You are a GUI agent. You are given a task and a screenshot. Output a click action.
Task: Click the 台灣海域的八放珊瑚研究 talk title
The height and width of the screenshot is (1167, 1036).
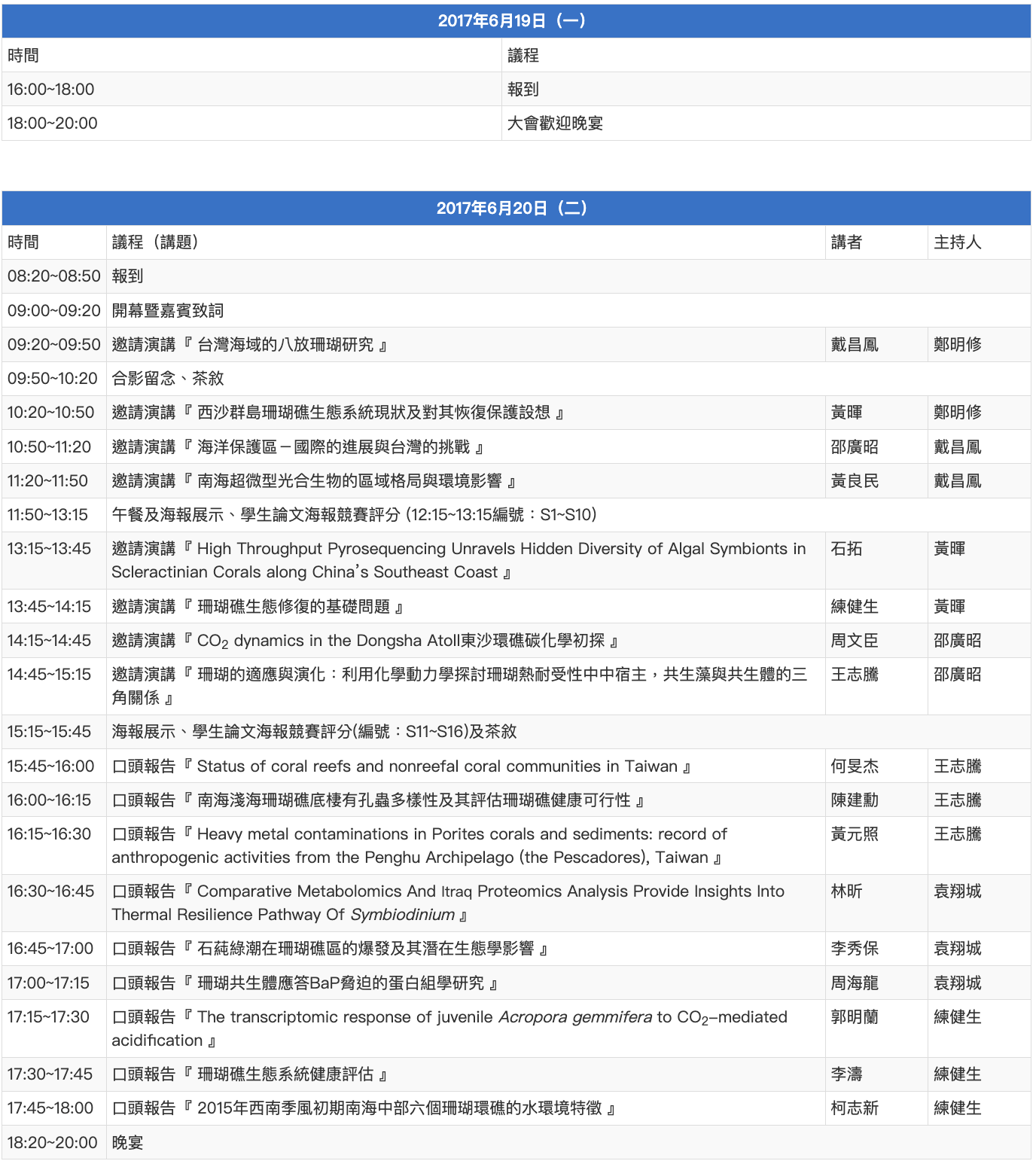(286, 345)
